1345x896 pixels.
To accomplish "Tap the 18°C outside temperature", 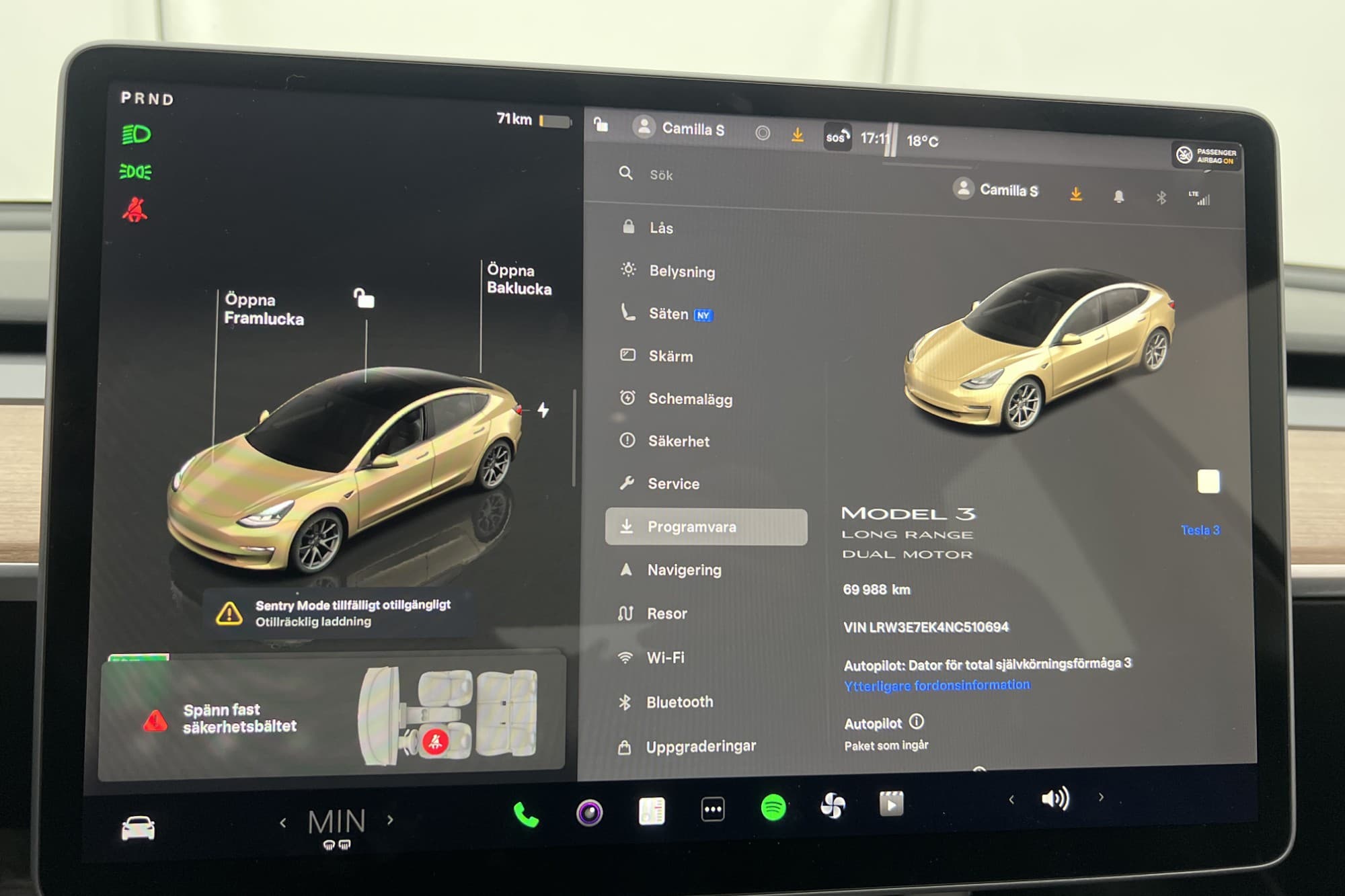I will (922, 141).
